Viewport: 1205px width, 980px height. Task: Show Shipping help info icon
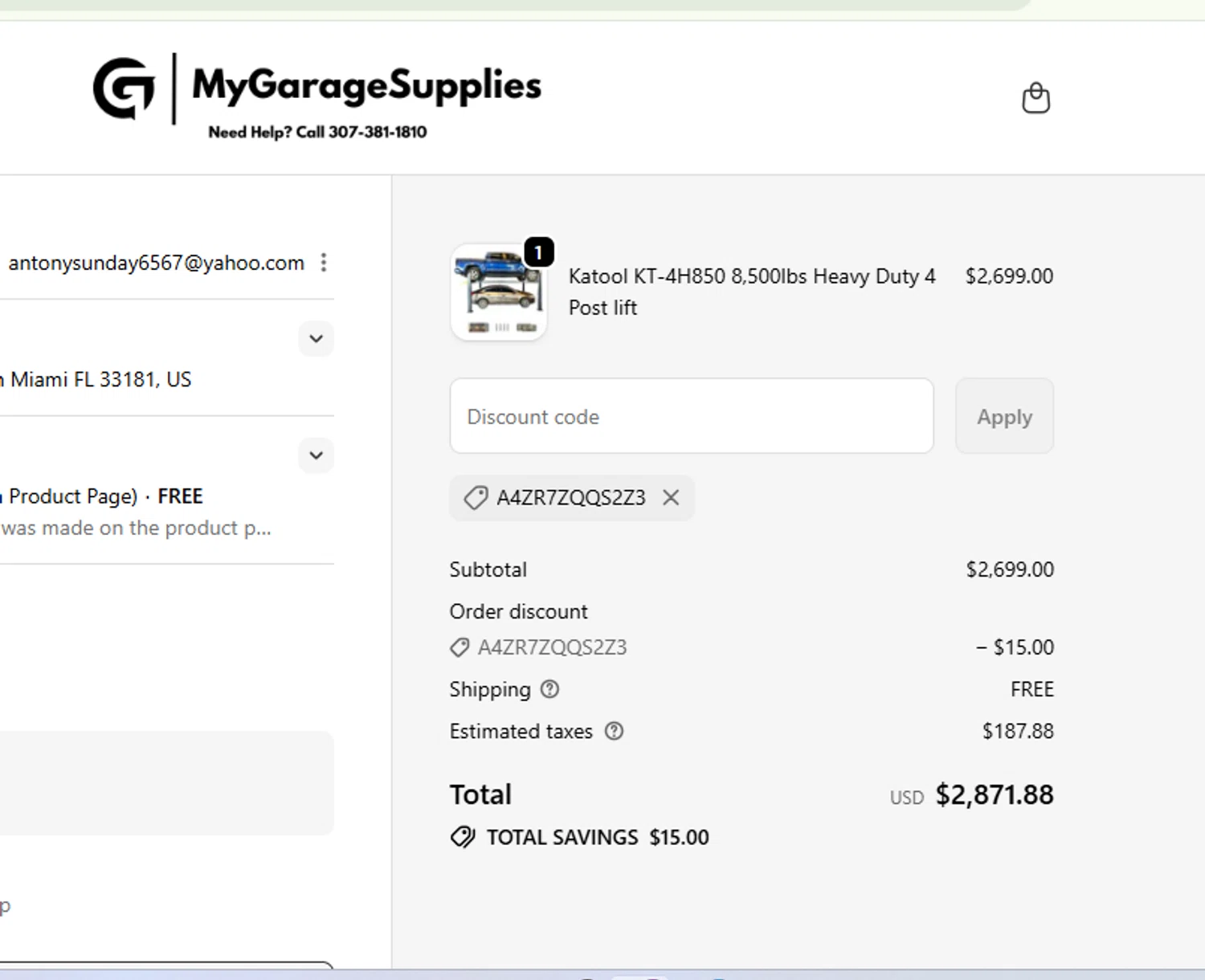549,689
